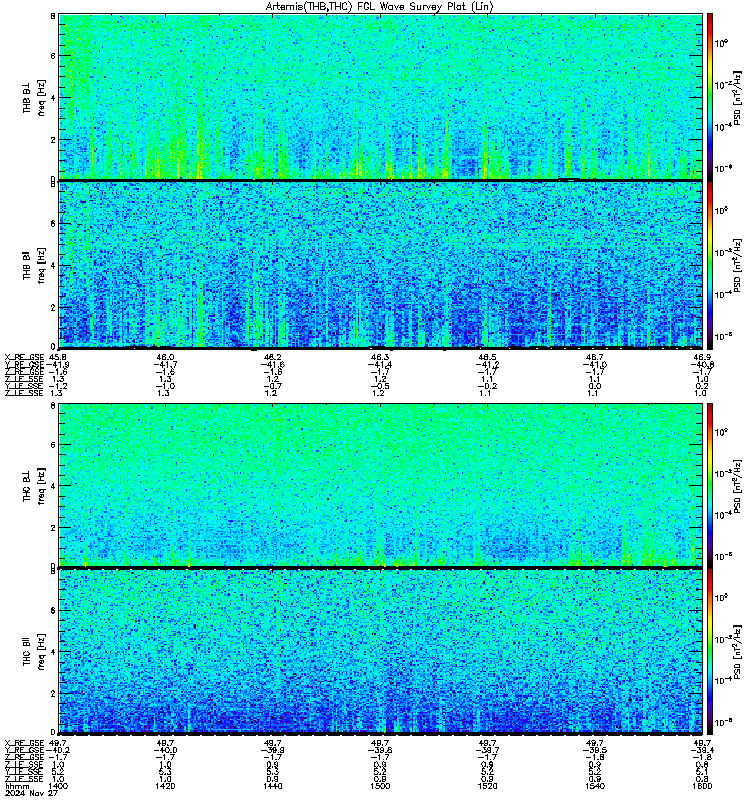Click the 1500 time label

pos(380,786)
